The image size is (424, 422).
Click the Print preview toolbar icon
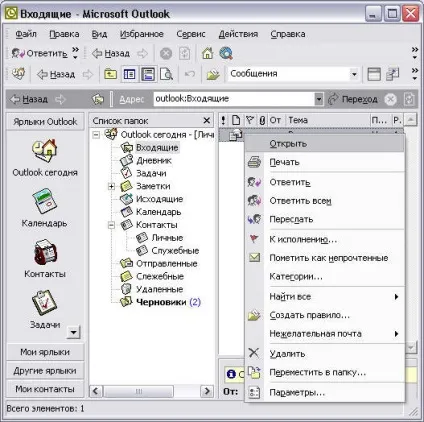click(x=166, y=74)
